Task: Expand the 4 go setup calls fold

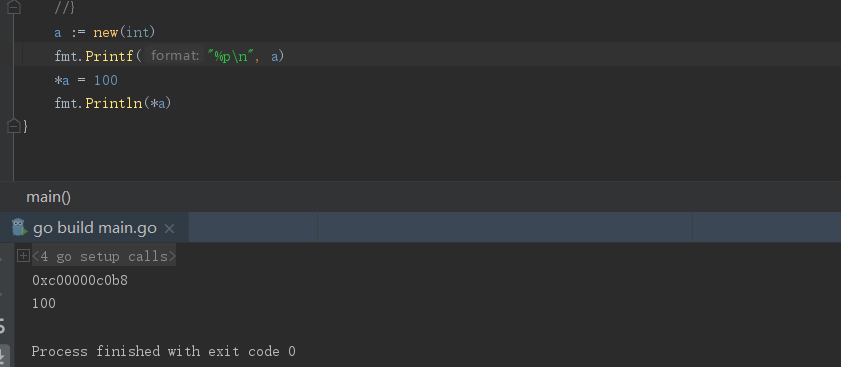Action: 23,256
